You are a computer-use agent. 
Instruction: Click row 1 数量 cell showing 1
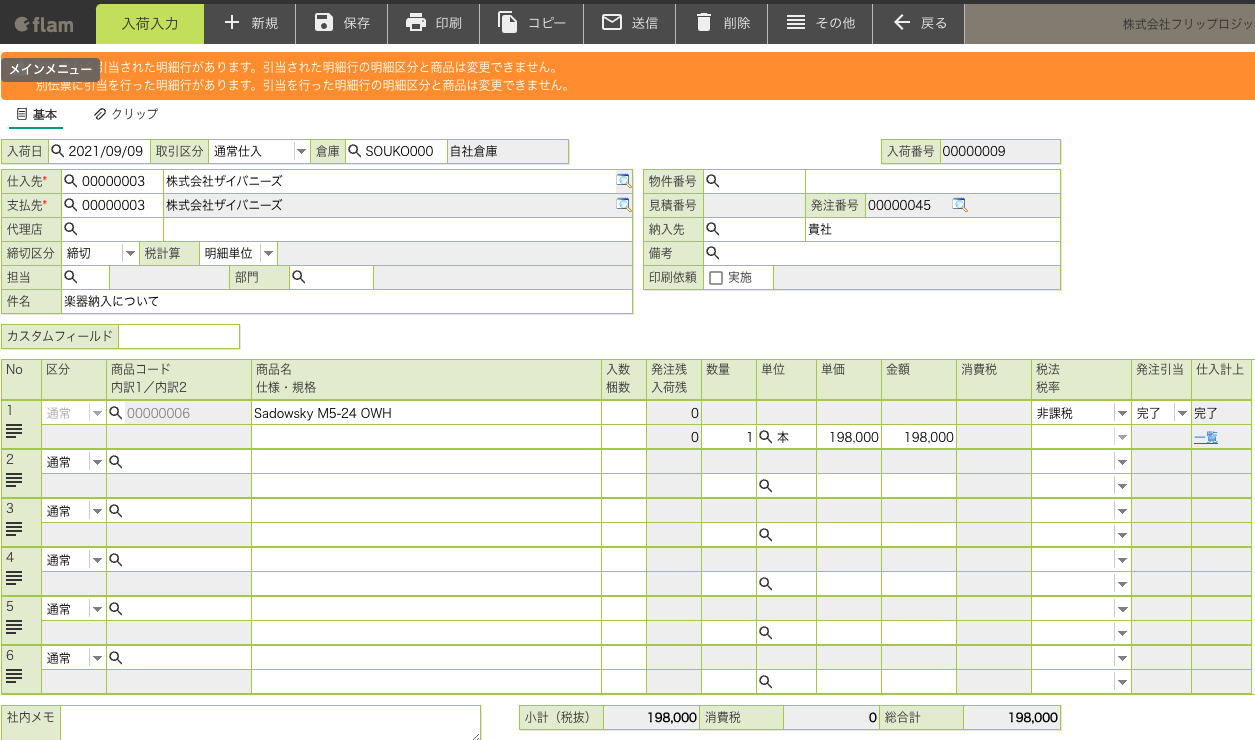pyautogui.click(x=728, y=437)
